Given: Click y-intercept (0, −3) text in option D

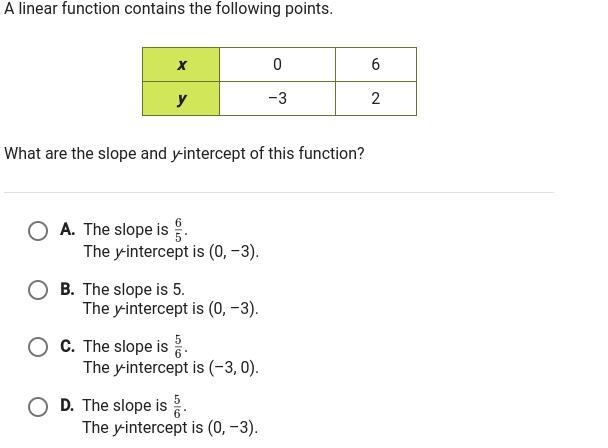Looking at the screenshot, I should click(170, 427).
